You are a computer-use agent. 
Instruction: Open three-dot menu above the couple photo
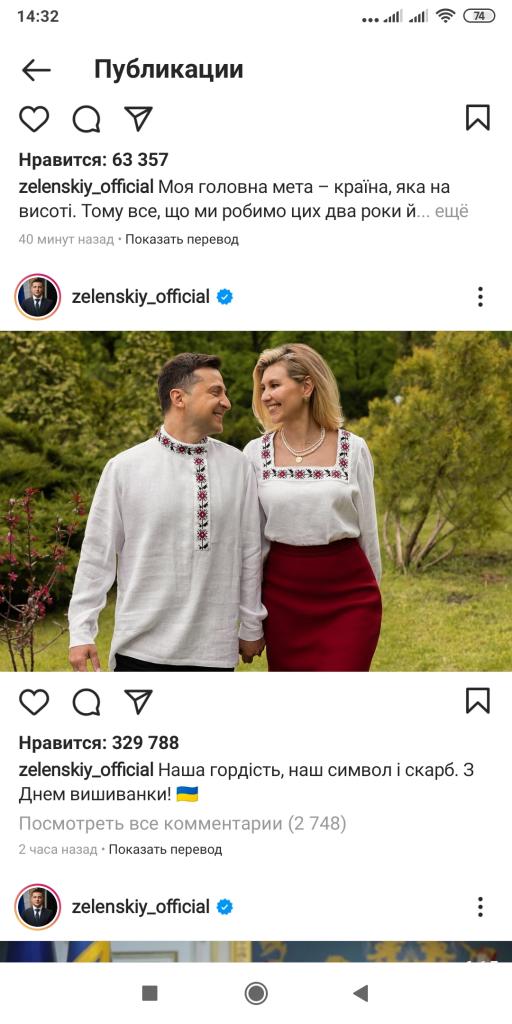[x=480, y=296]
